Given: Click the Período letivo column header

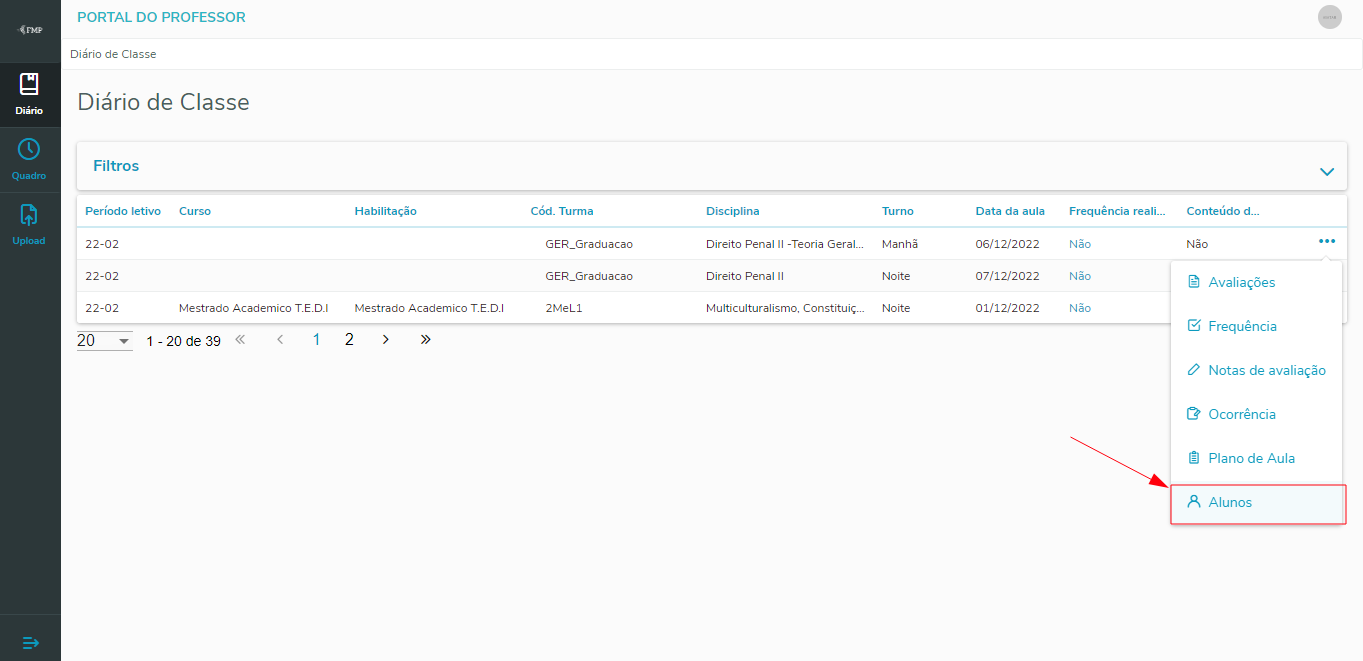Looking at the screenshot, I should pos(123,211).
